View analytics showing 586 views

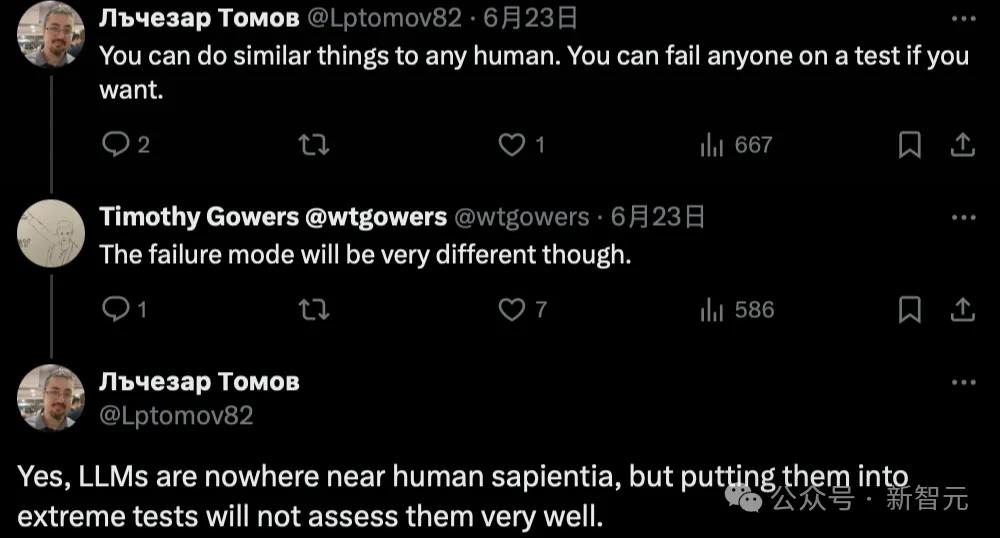point(711,310)
